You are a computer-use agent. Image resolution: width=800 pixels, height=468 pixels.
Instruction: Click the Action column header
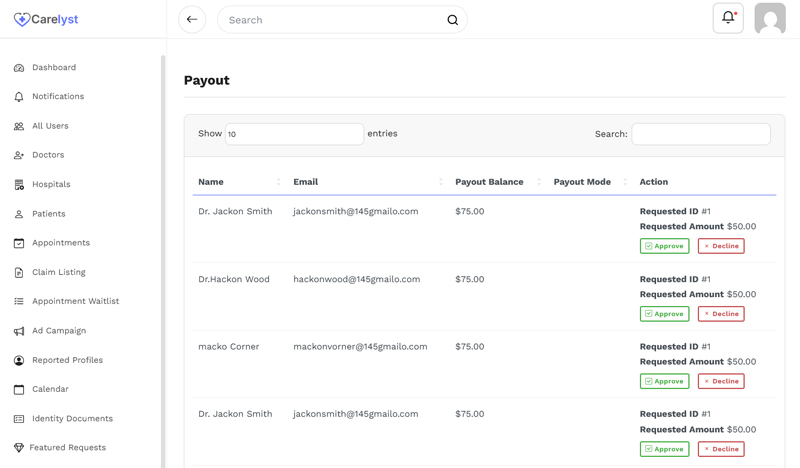(x=654, y=182)
